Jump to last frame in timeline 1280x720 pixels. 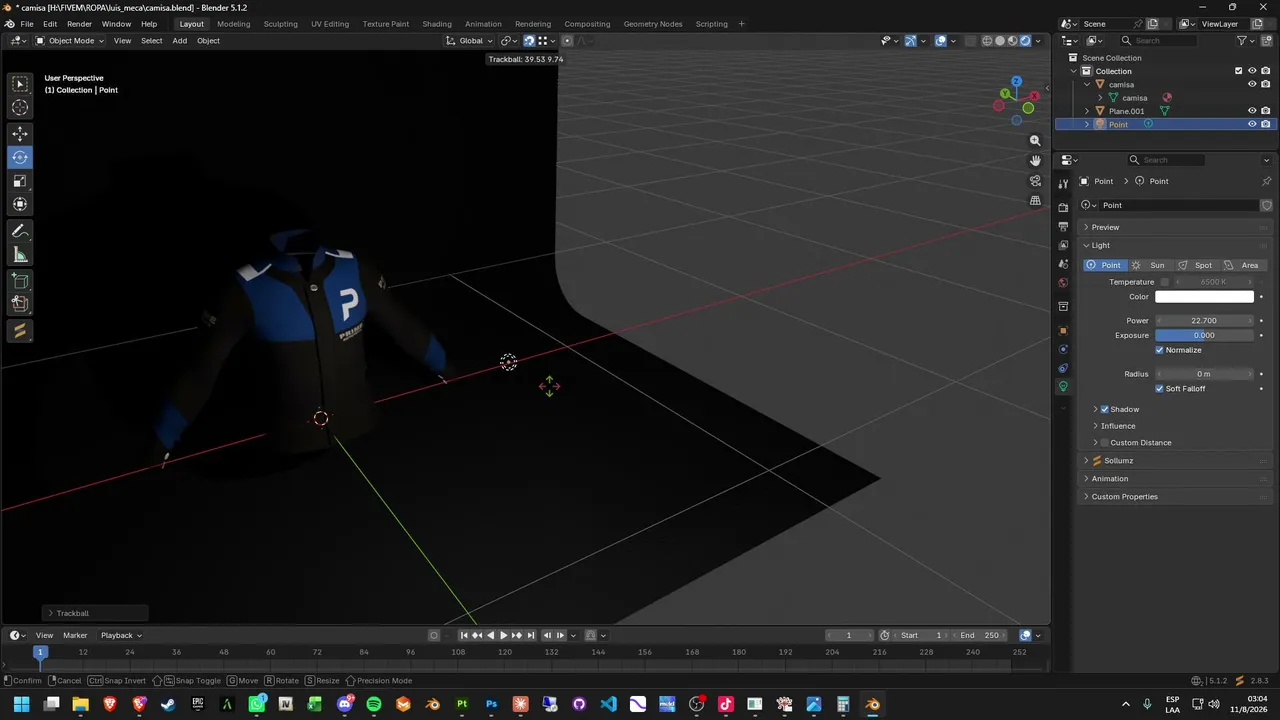531,635
